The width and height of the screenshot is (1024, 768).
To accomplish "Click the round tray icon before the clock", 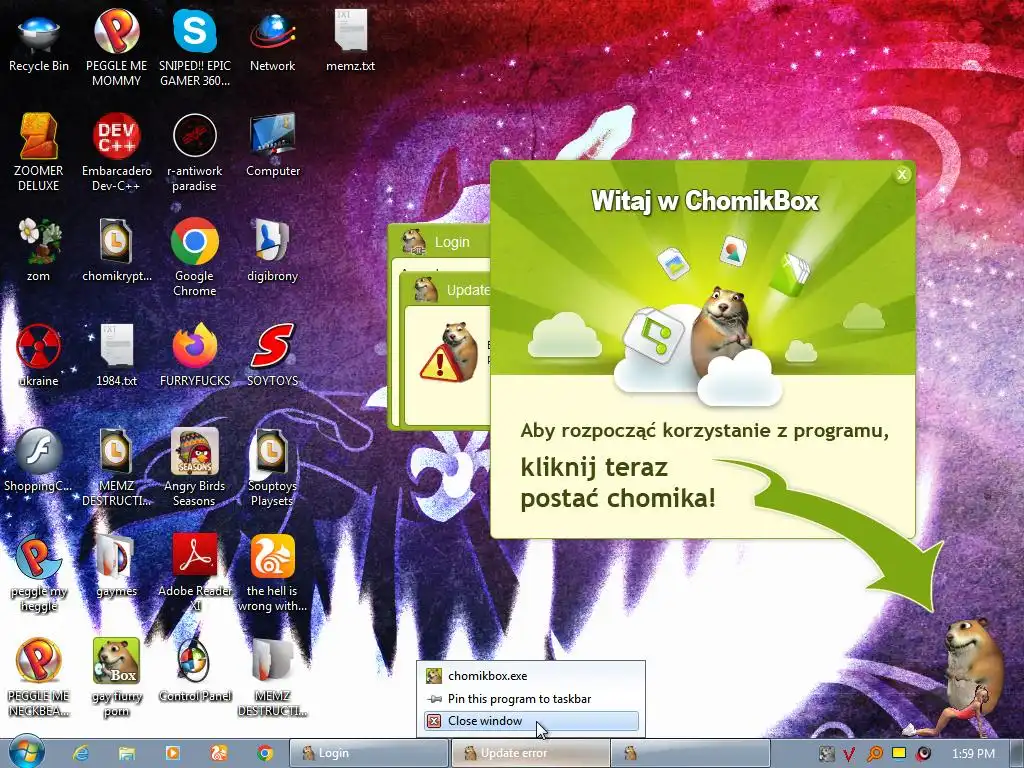I will tap(923, 753).
